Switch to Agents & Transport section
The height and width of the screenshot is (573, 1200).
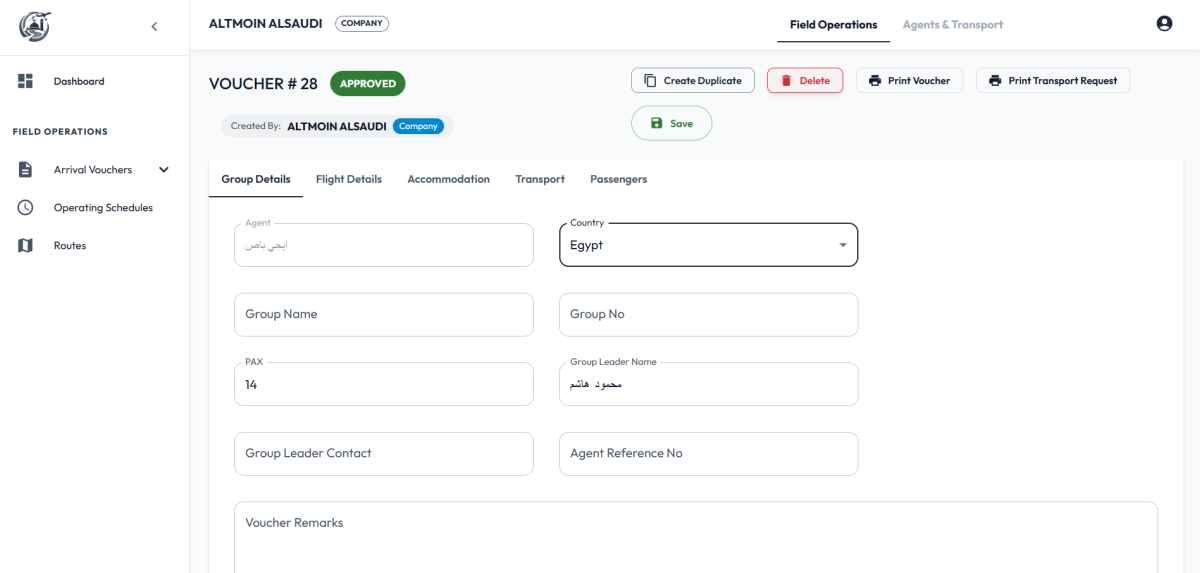pos(952,25)
